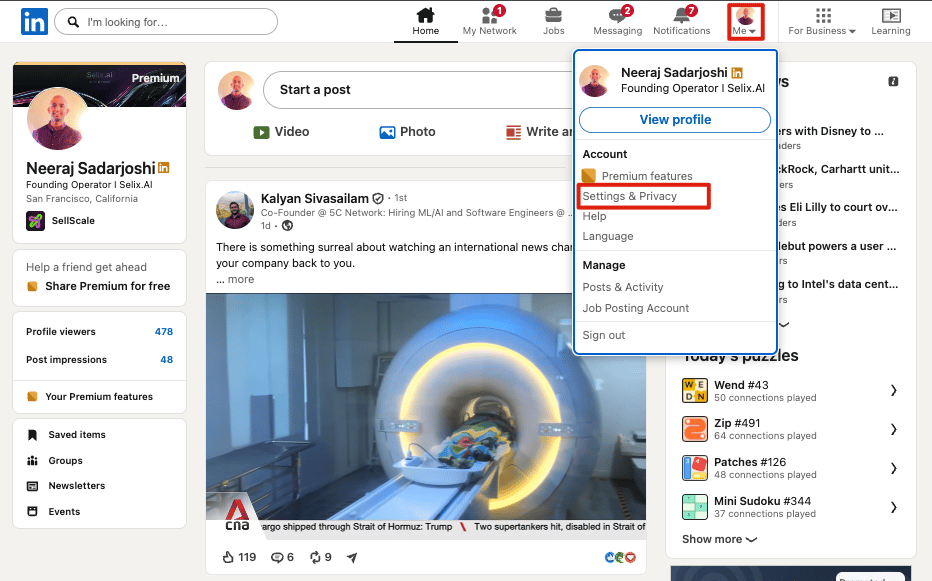Select Language menu item
Viewport: 932px width, 581px height.
(607, 236)
